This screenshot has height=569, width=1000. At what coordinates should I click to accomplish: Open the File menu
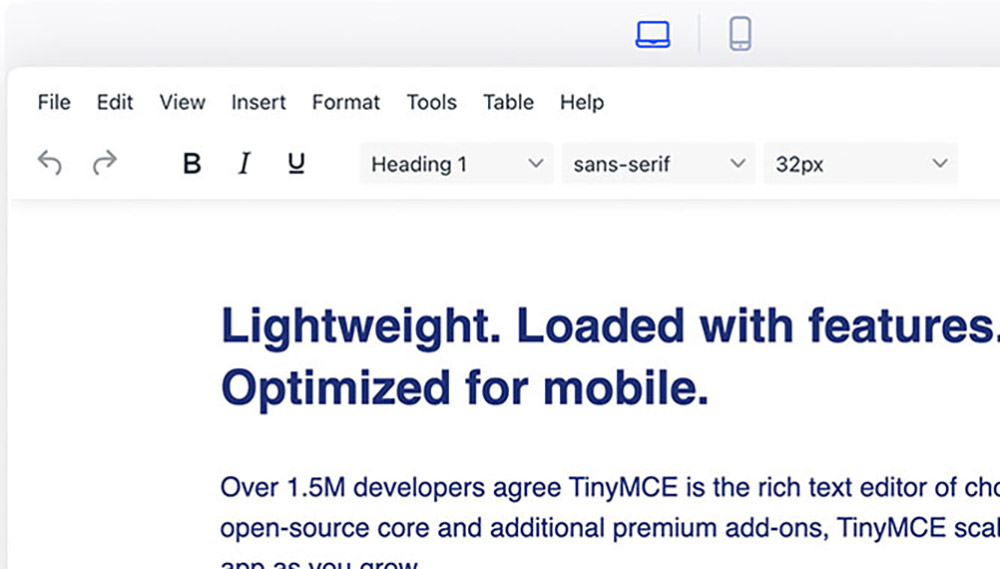click(54, 102)
